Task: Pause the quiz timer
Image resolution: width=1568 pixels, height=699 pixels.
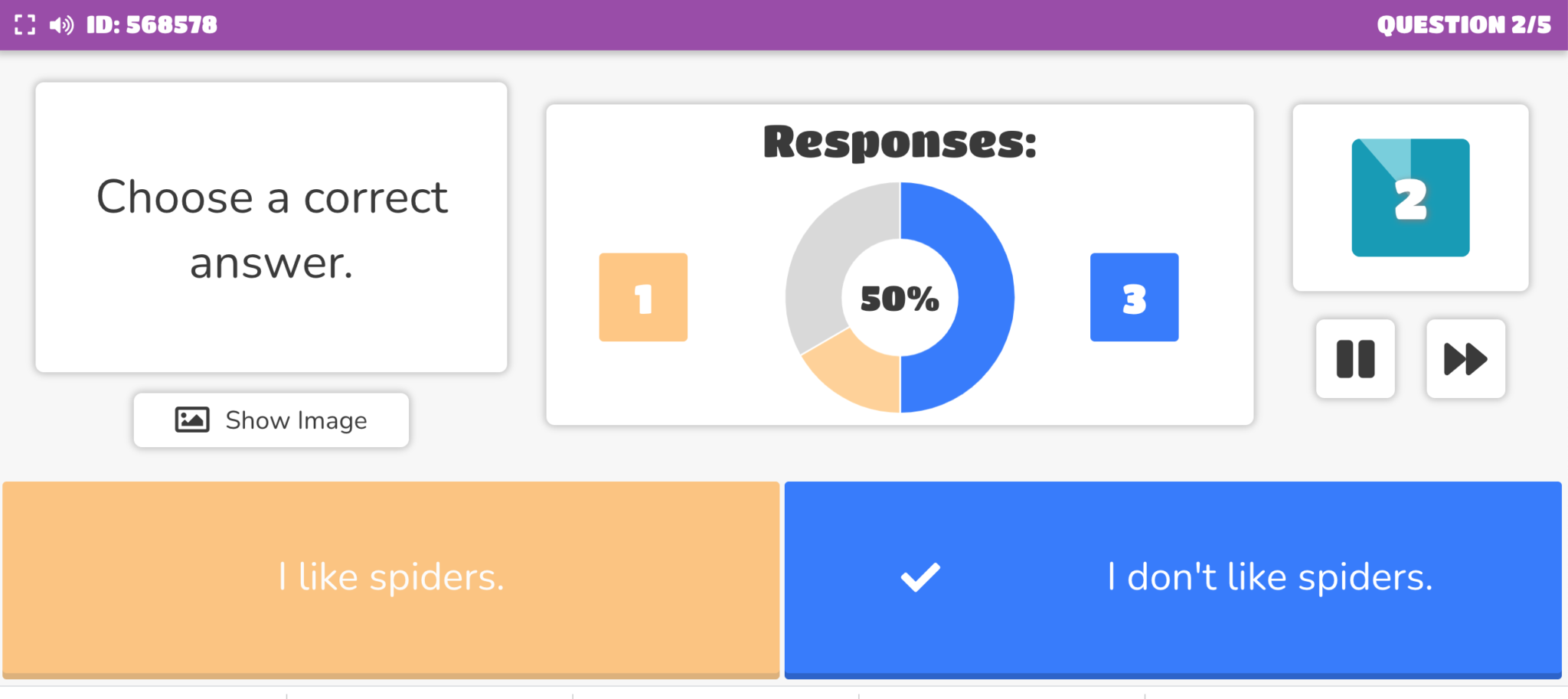Action: pos(1355,359)
